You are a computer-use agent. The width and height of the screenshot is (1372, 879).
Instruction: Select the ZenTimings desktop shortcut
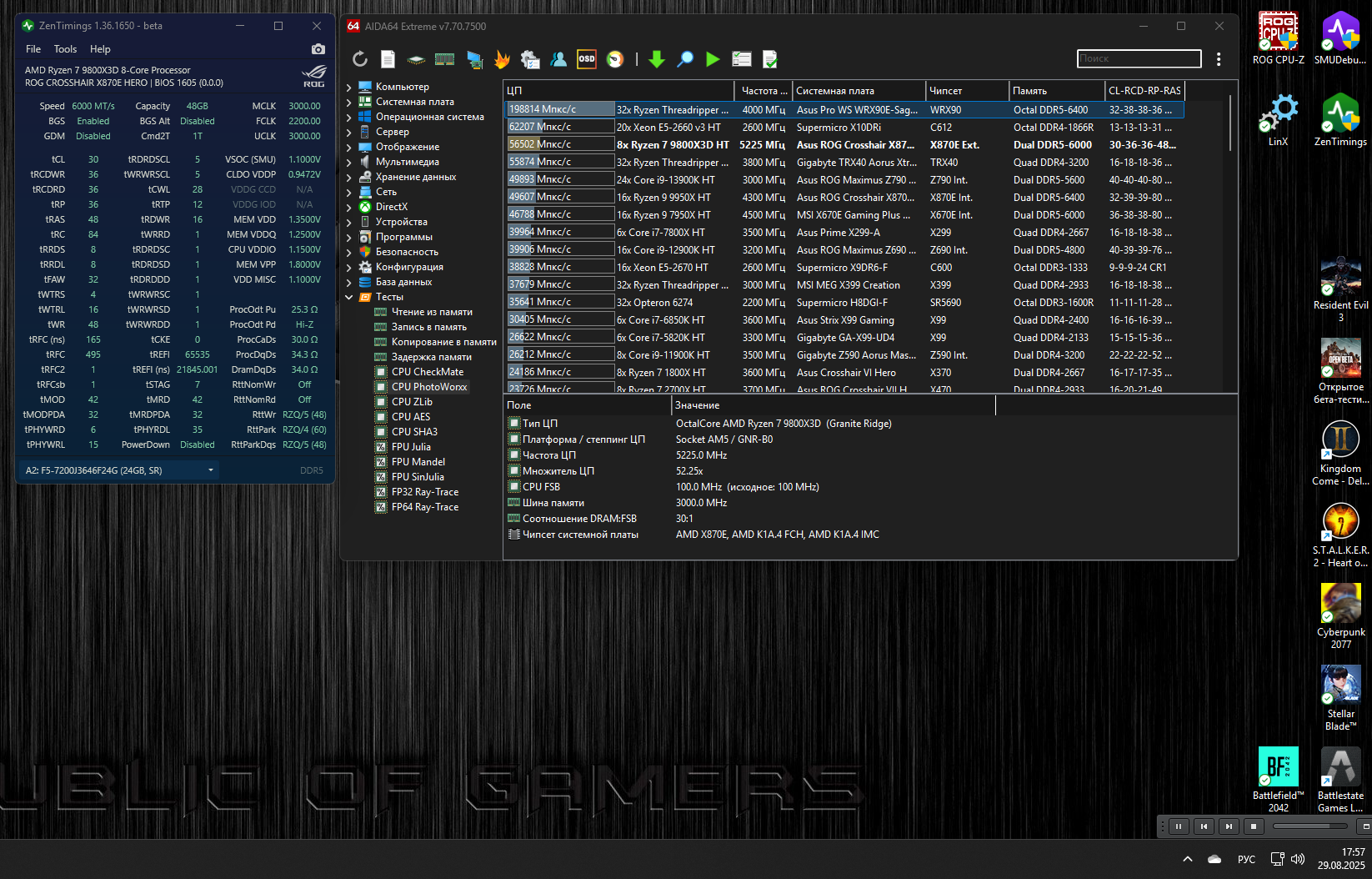click(x=1340, y=120)
